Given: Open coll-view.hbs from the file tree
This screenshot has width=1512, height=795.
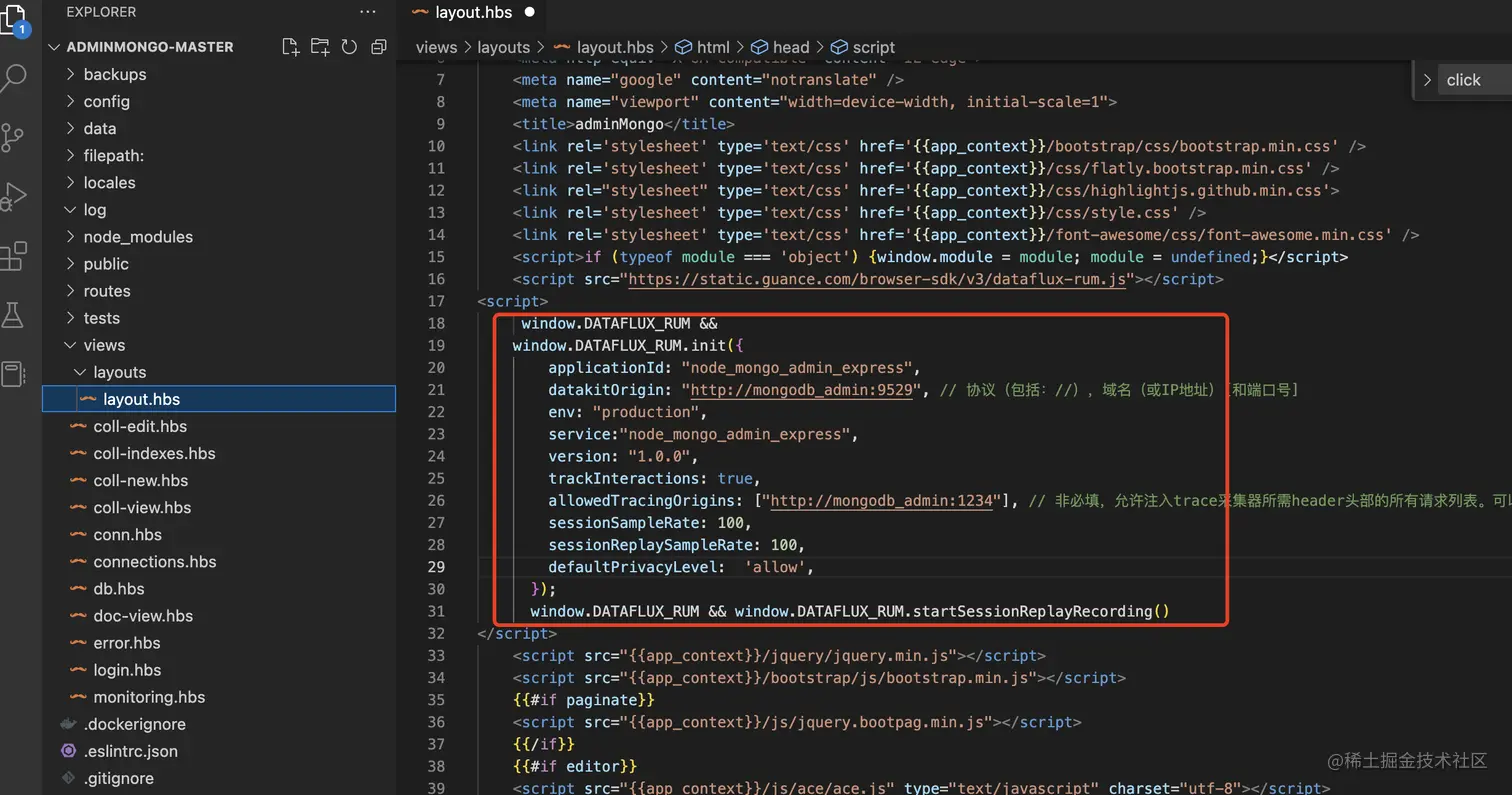Looking at the screenshot, I should click(219, 506).
